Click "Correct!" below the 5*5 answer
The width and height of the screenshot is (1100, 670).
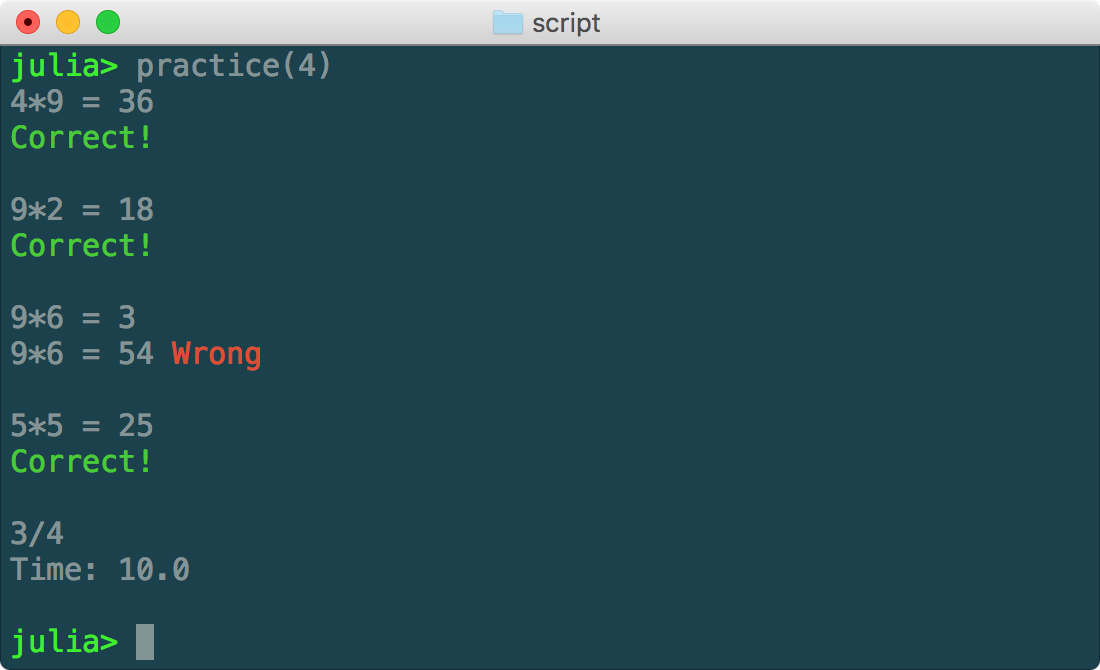[82, 462]
